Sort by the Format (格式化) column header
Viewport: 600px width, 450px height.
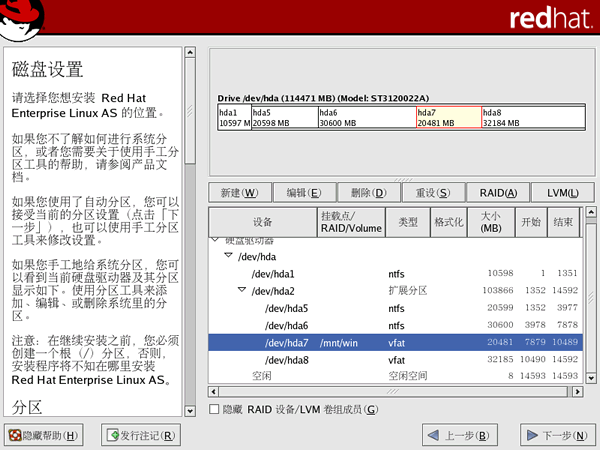448,222
